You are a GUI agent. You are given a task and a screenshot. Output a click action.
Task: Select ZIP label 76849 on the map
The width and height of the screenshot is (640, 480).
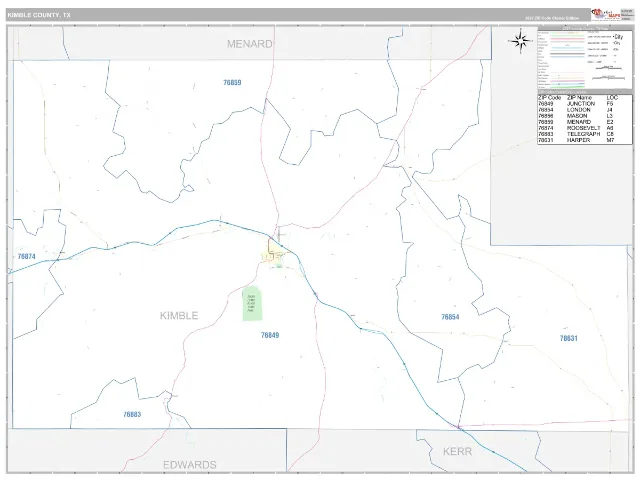click(x=270, y=335)
